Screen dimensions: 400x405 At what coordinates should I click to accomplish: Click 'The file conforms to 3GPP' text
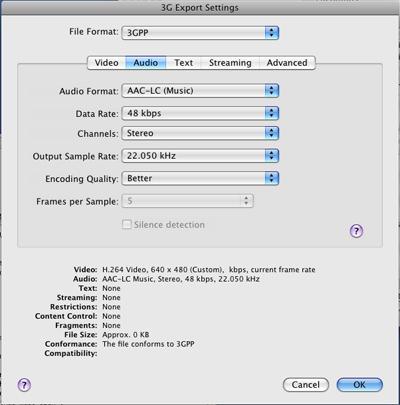[x=148, y=344]
